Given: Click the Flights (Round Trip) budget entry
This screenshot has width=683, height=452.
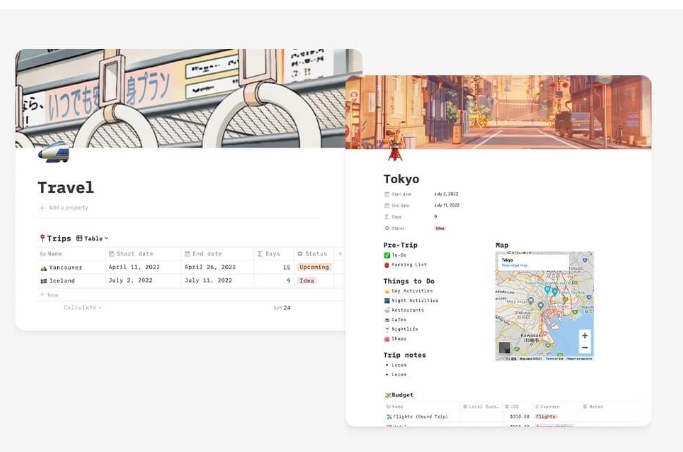Looking at the screenshot, I should point(420,417).
